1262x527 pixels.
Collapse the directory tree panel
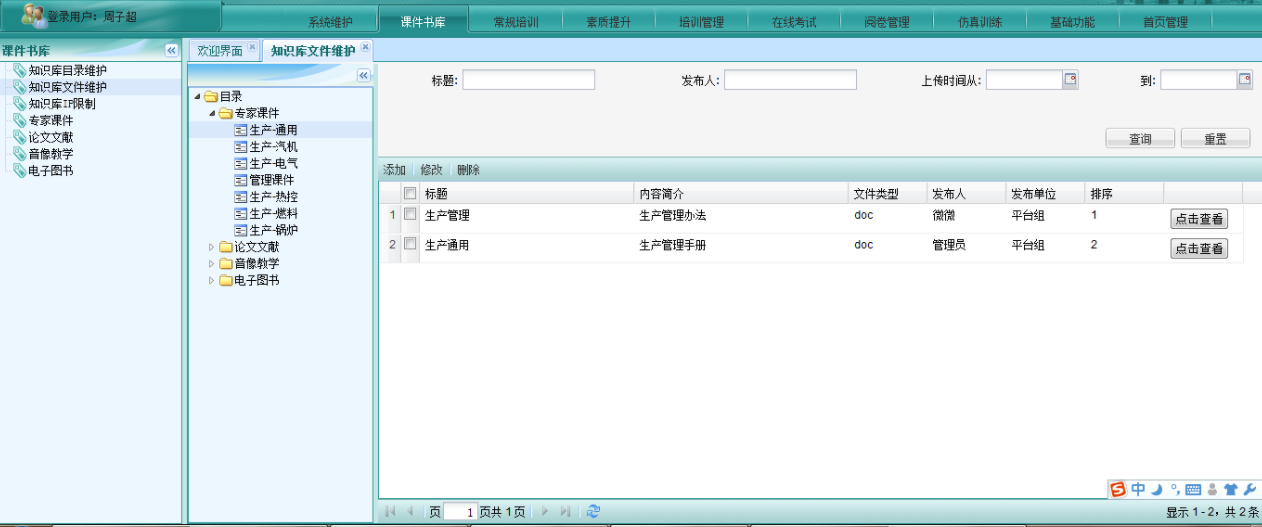tap(363, 75)
